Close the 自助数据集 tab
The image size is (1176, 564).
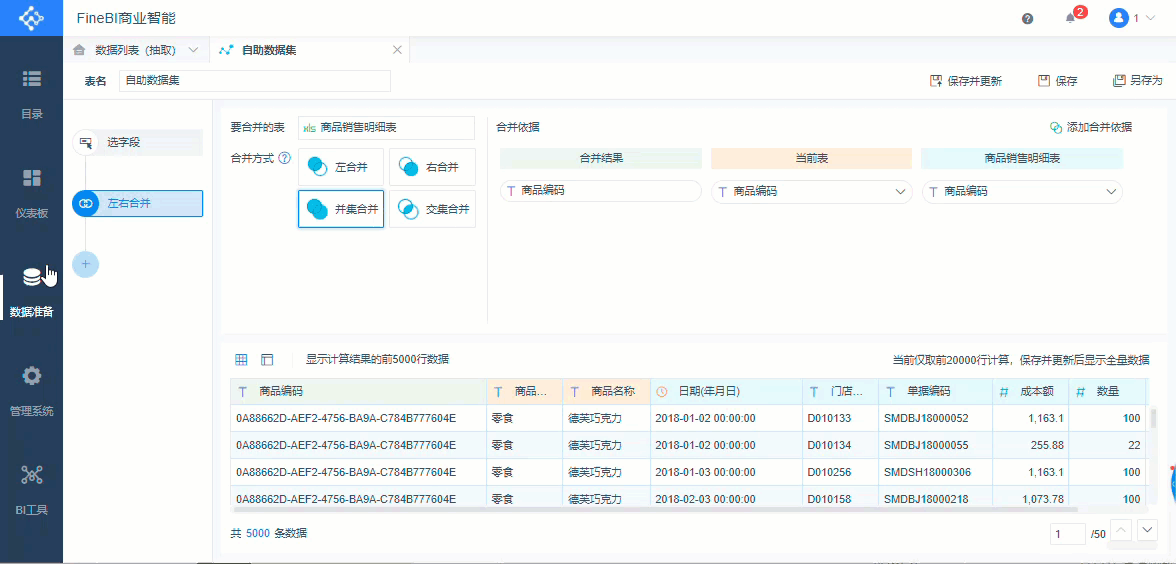pos(398,50)
